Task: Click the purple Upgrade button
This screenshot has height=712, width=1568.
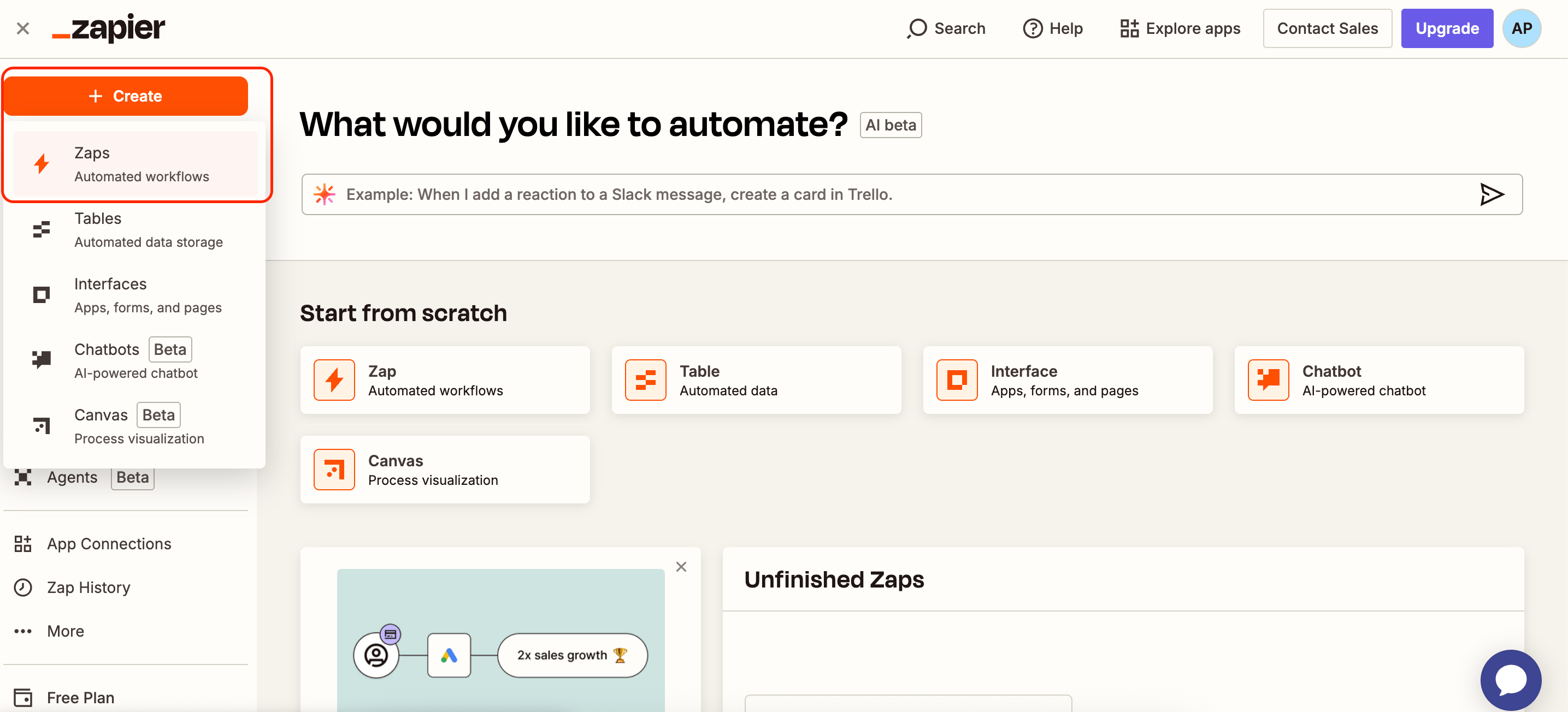Action: [1447, 28]
